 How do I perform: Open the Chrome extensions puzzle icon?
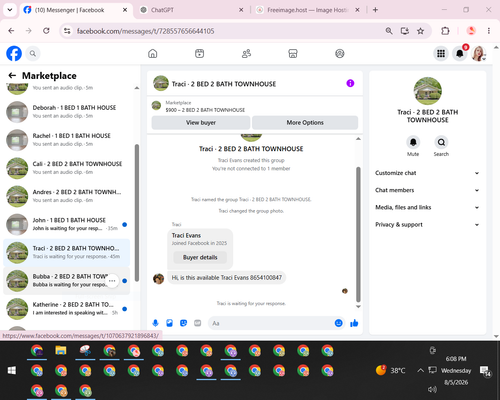tap(445, 31)
